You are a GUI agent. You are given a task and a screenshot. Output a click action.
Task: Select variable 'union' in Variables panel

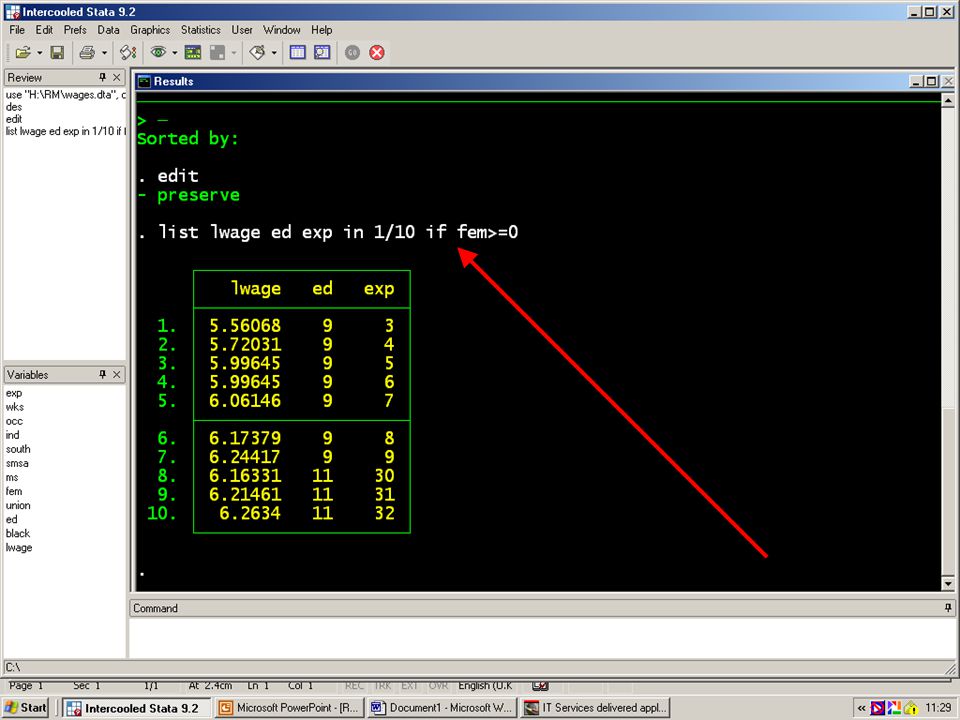pos(18,505)
